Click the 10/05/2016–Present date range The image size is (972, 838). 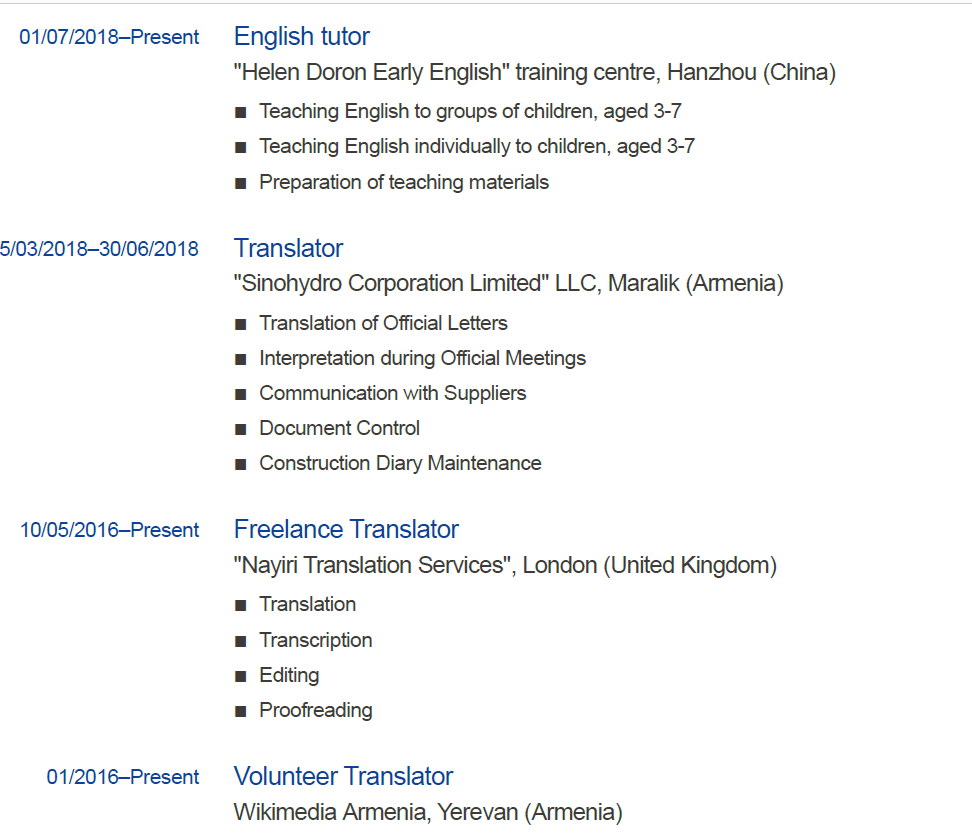[109, 530]
